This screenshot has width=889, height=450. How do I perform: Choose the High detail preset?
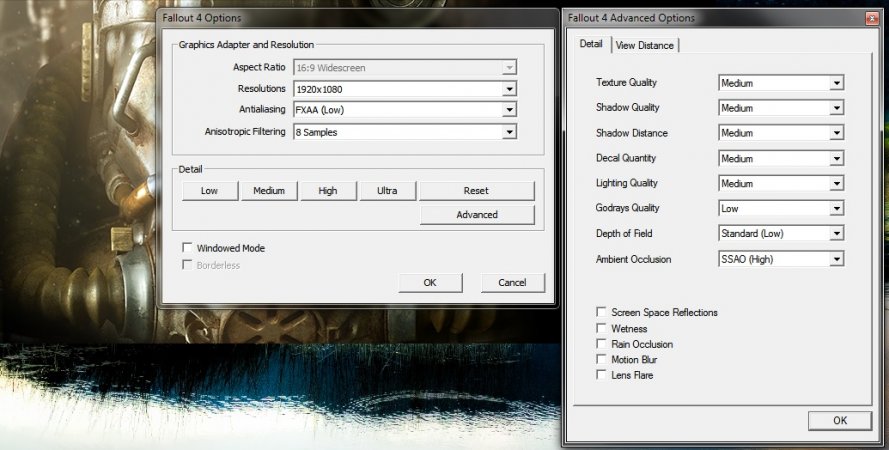(x=328, y=191)
